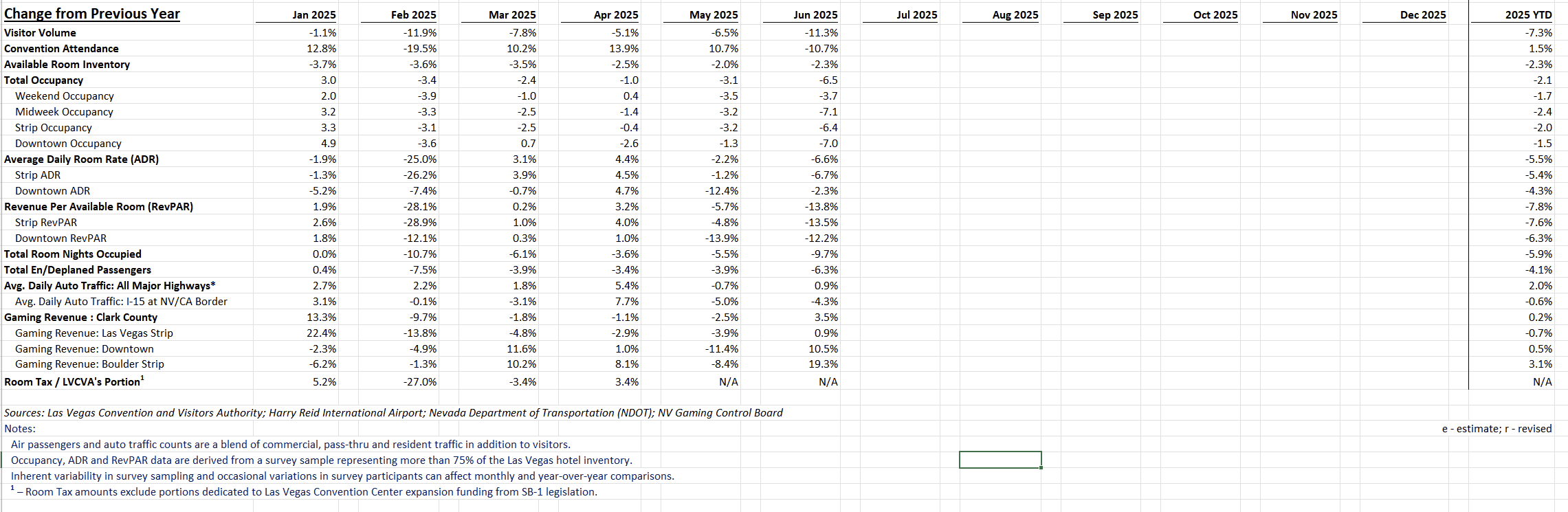Select Convention Attendance value for Apr 2025

(x=625, y=48)
